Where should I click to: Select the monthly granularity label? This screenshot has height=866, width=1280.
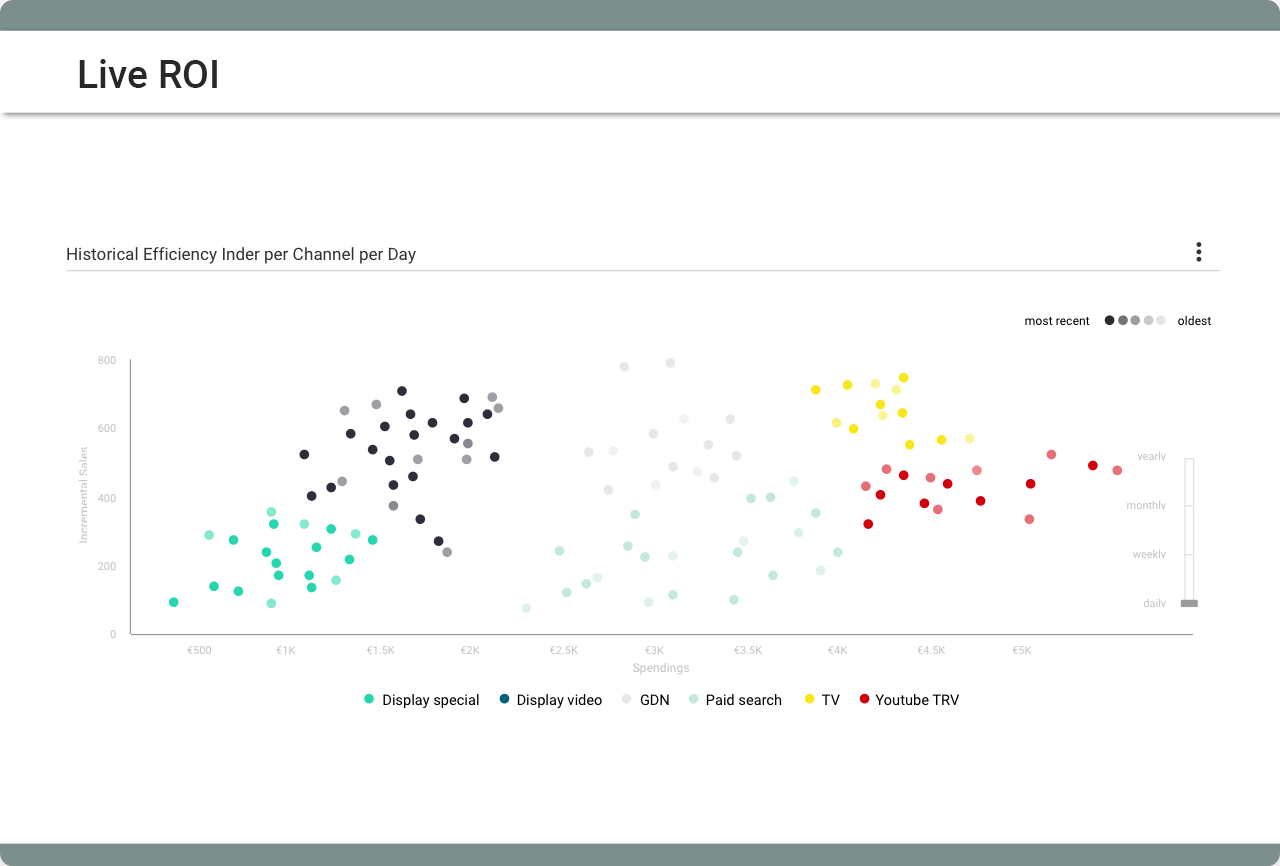(1146, 506)
